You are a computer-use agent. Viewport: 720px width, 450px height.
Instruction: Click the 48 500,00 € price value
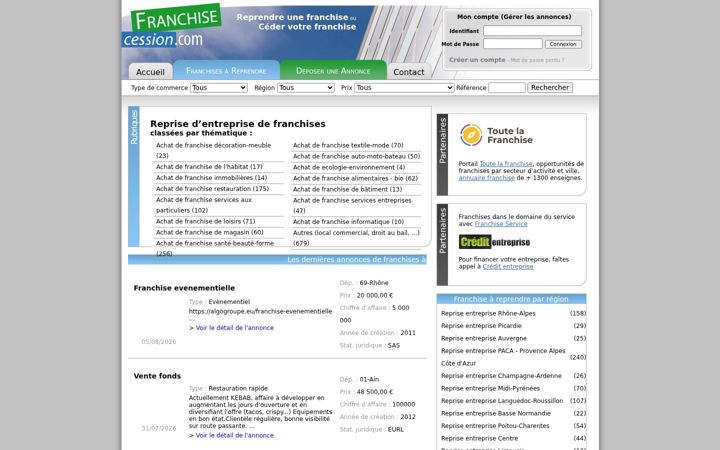point(375,392)
